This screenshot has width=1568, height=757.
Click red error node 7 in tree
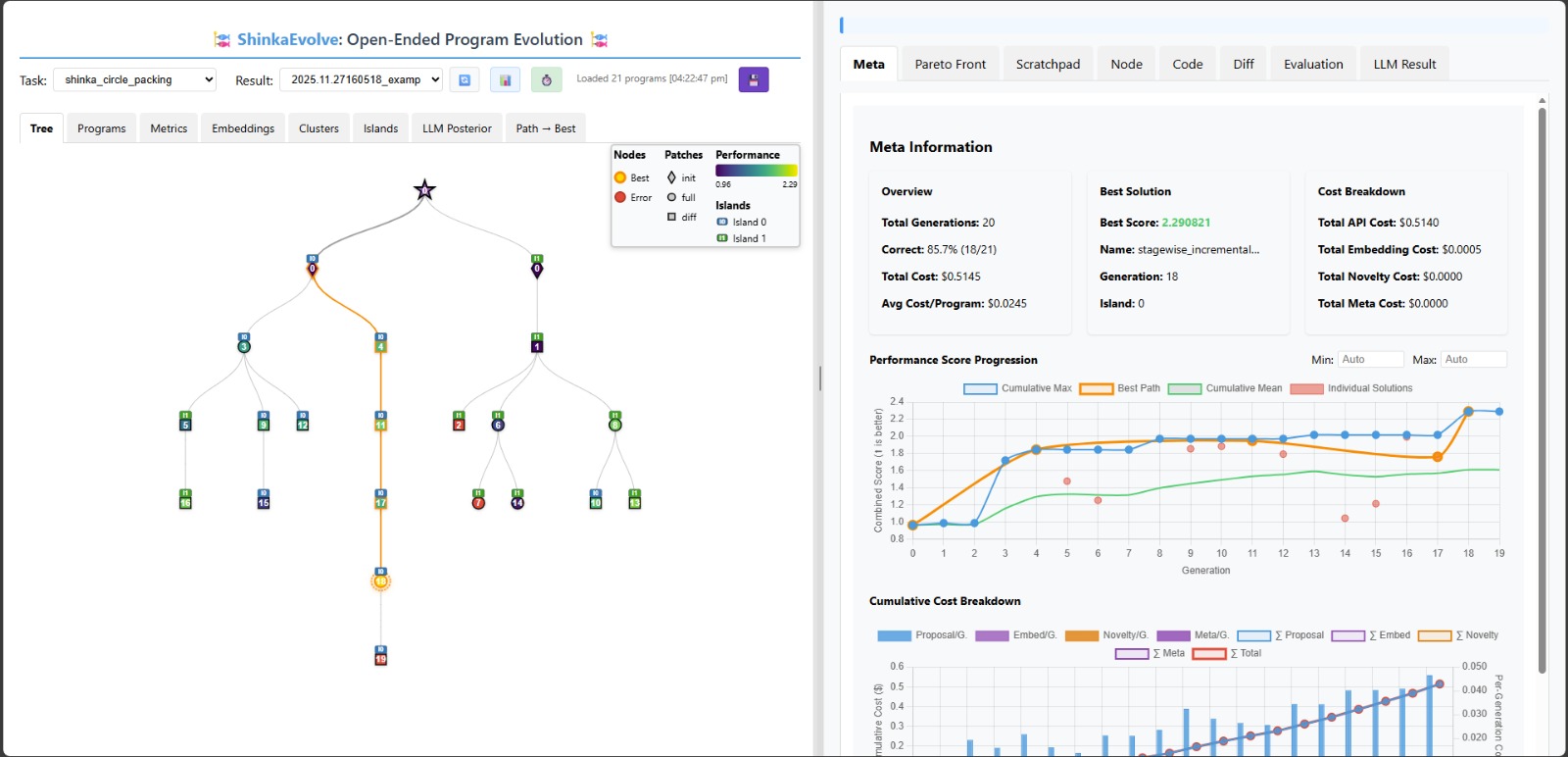click(x=478, y=502)
